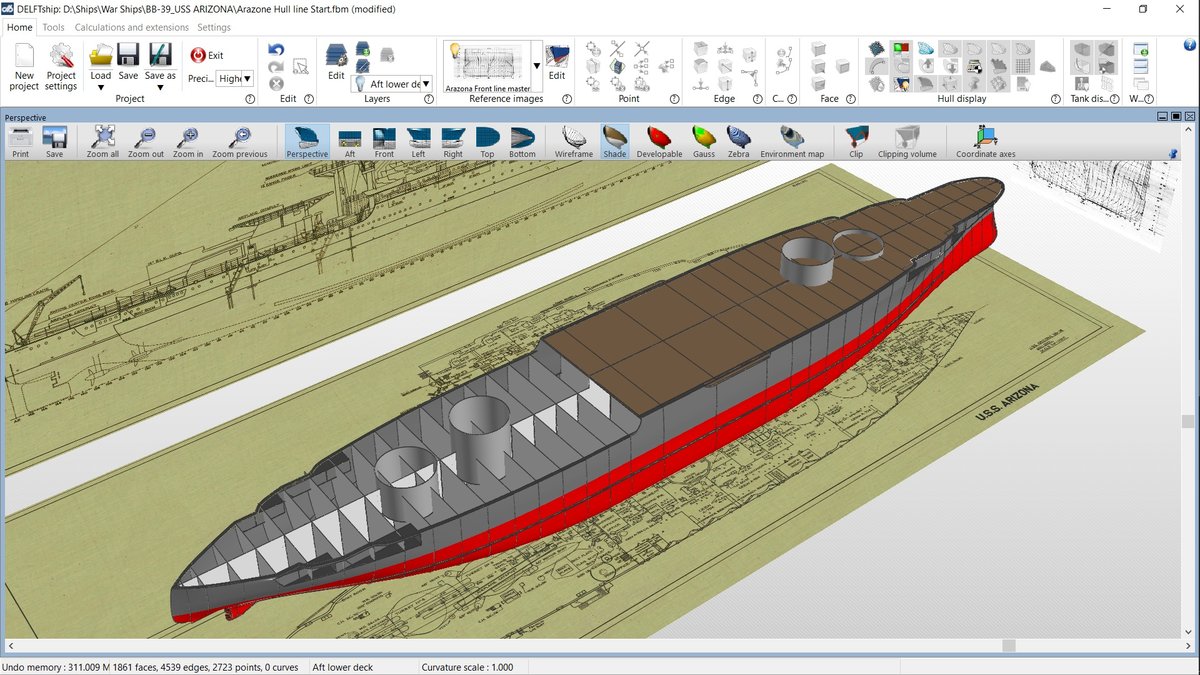Image resolution: width=1200 pixels, height=675 pixels.
Task: Expand the Load dropdown arrow
Action: click(101, 88)
